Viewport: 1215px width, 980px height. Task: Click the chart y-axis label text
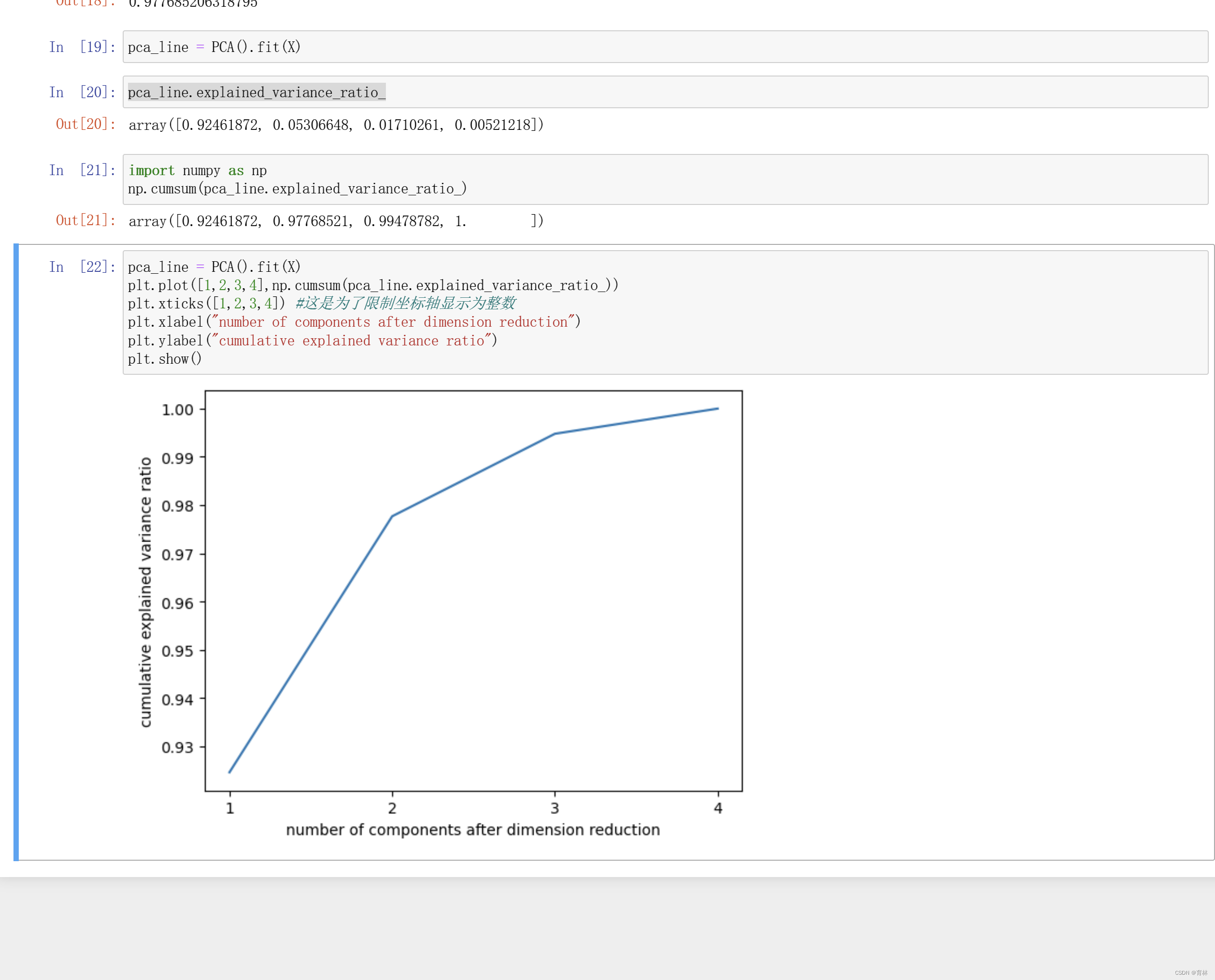click(x=146, y=592)
